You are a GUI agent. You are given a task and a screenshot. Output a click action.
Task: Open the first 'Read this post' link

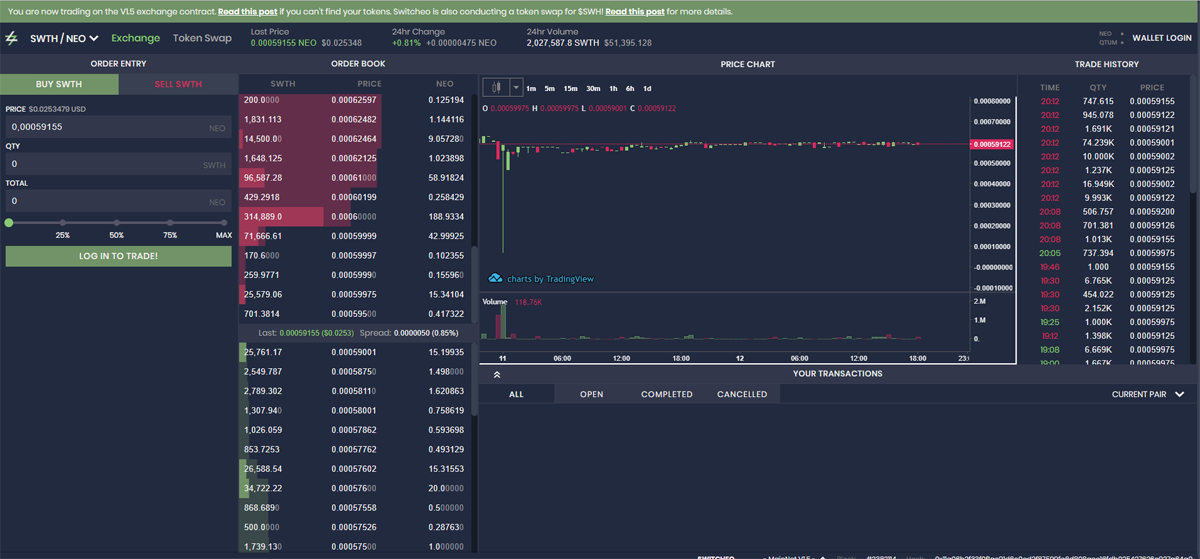point(246,12)
